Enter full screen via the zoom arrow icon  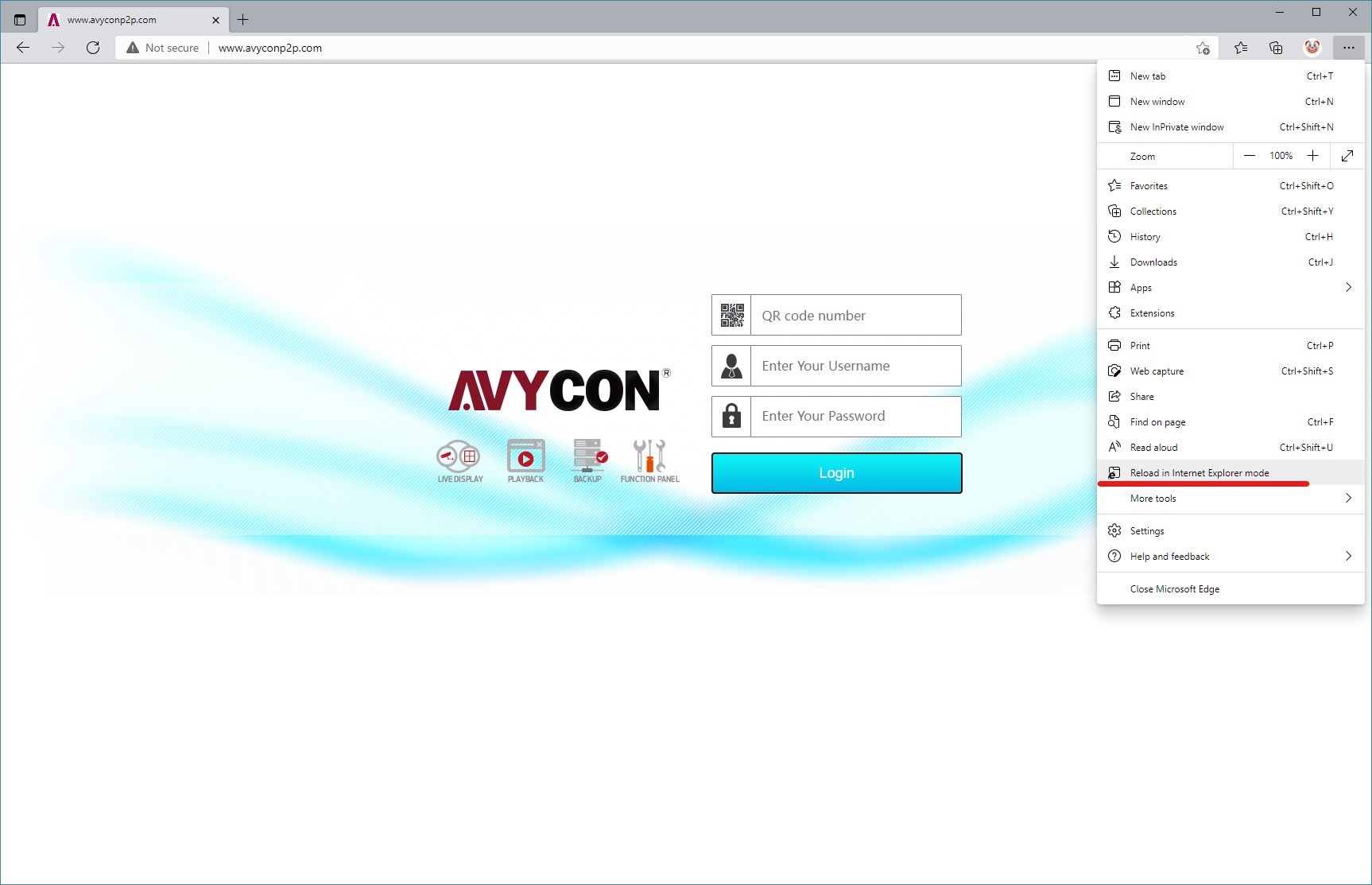tap(1347, 156)
